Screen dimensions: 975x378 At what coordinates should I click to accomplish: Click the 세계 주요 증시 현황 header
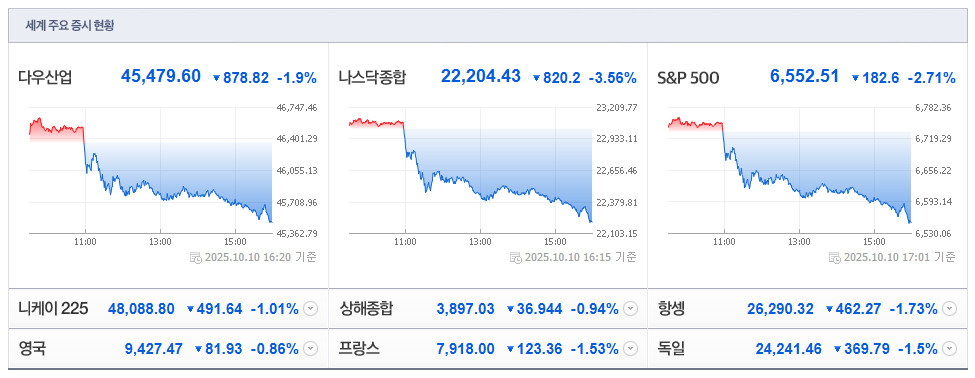[x=70, y=25]
